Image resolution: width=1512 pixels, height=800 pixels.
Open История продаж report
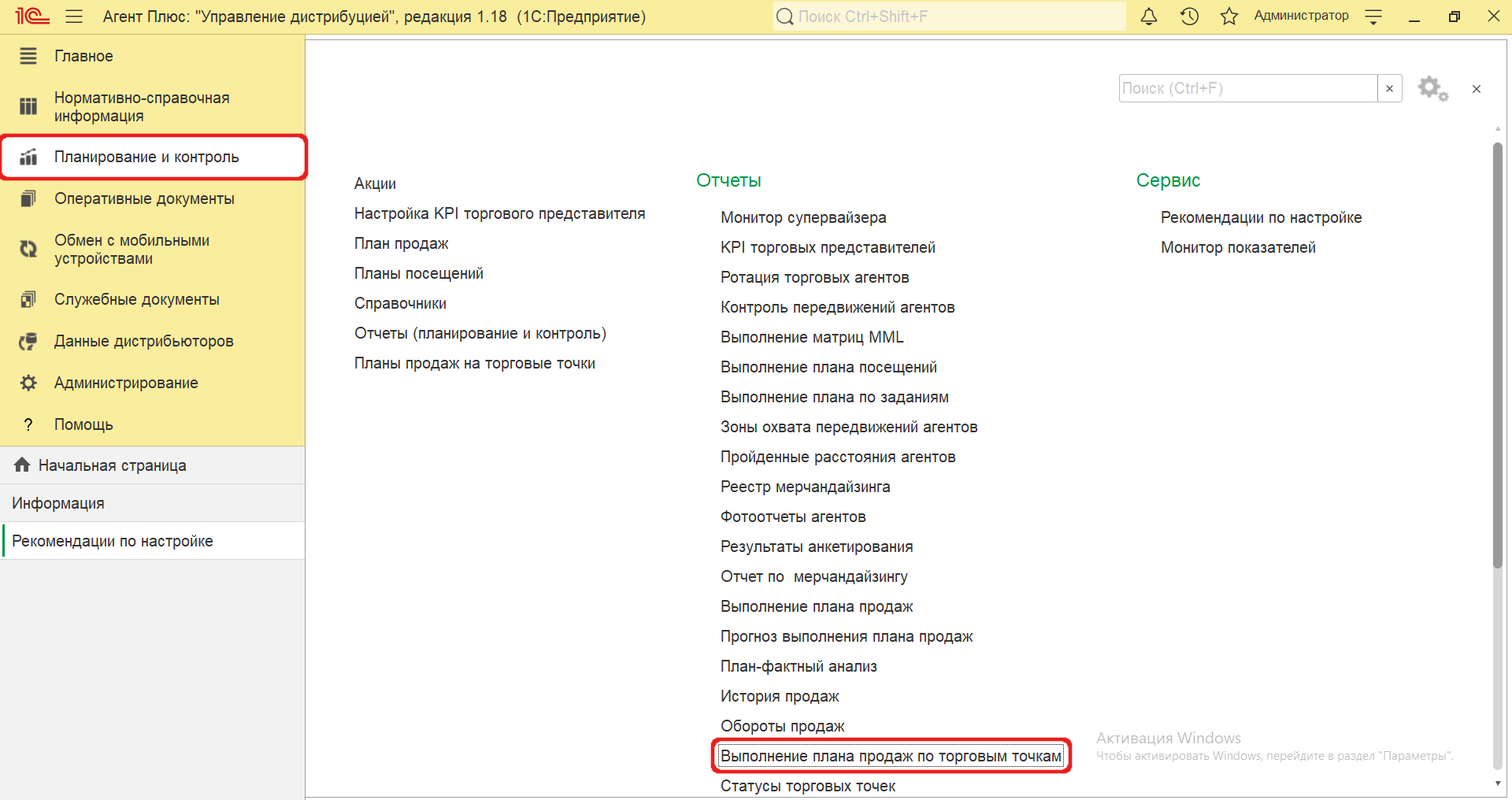[x=780, y=696]
